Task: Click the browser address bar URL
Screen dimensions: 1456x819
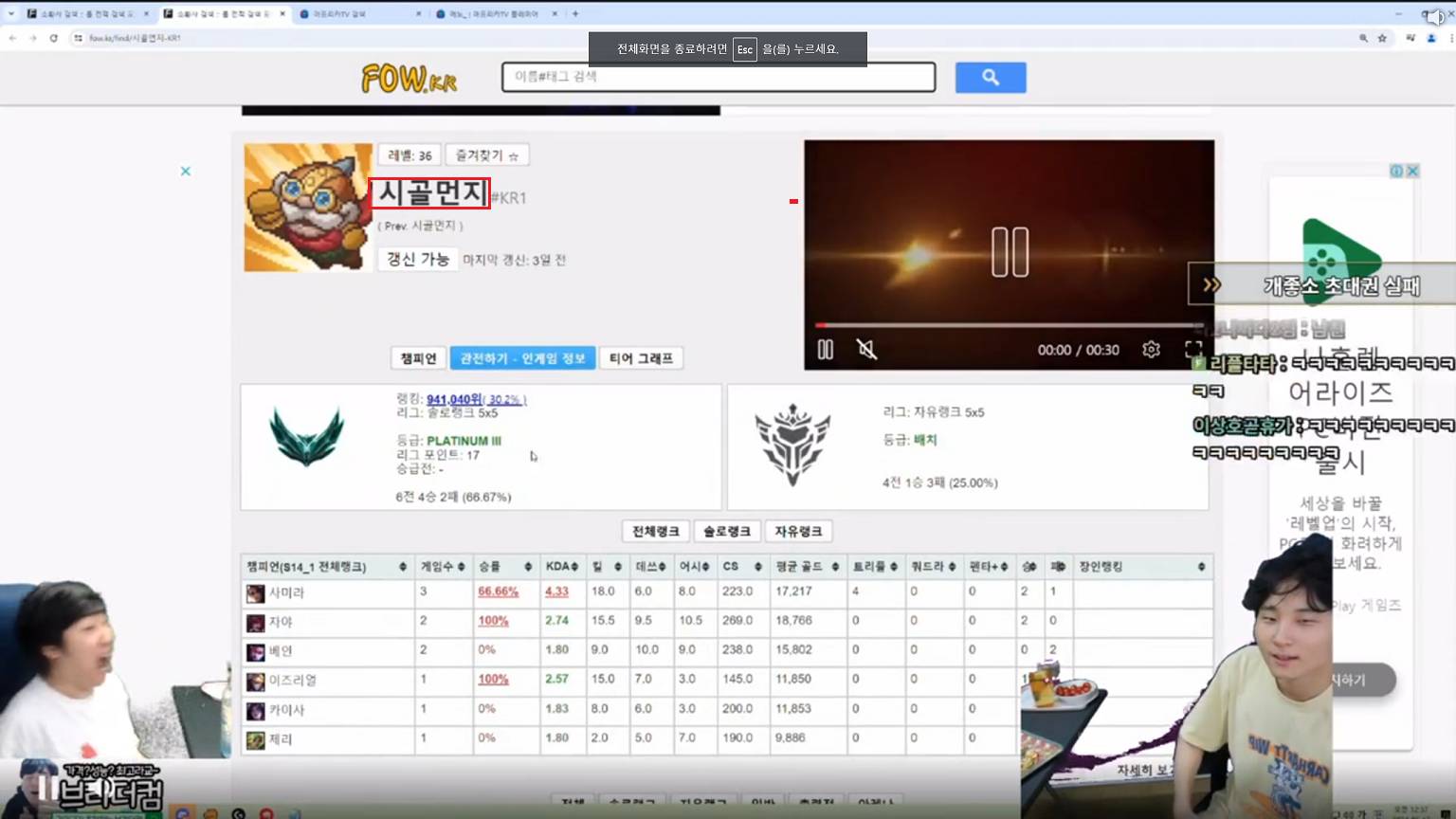Action: click(135, 38)
